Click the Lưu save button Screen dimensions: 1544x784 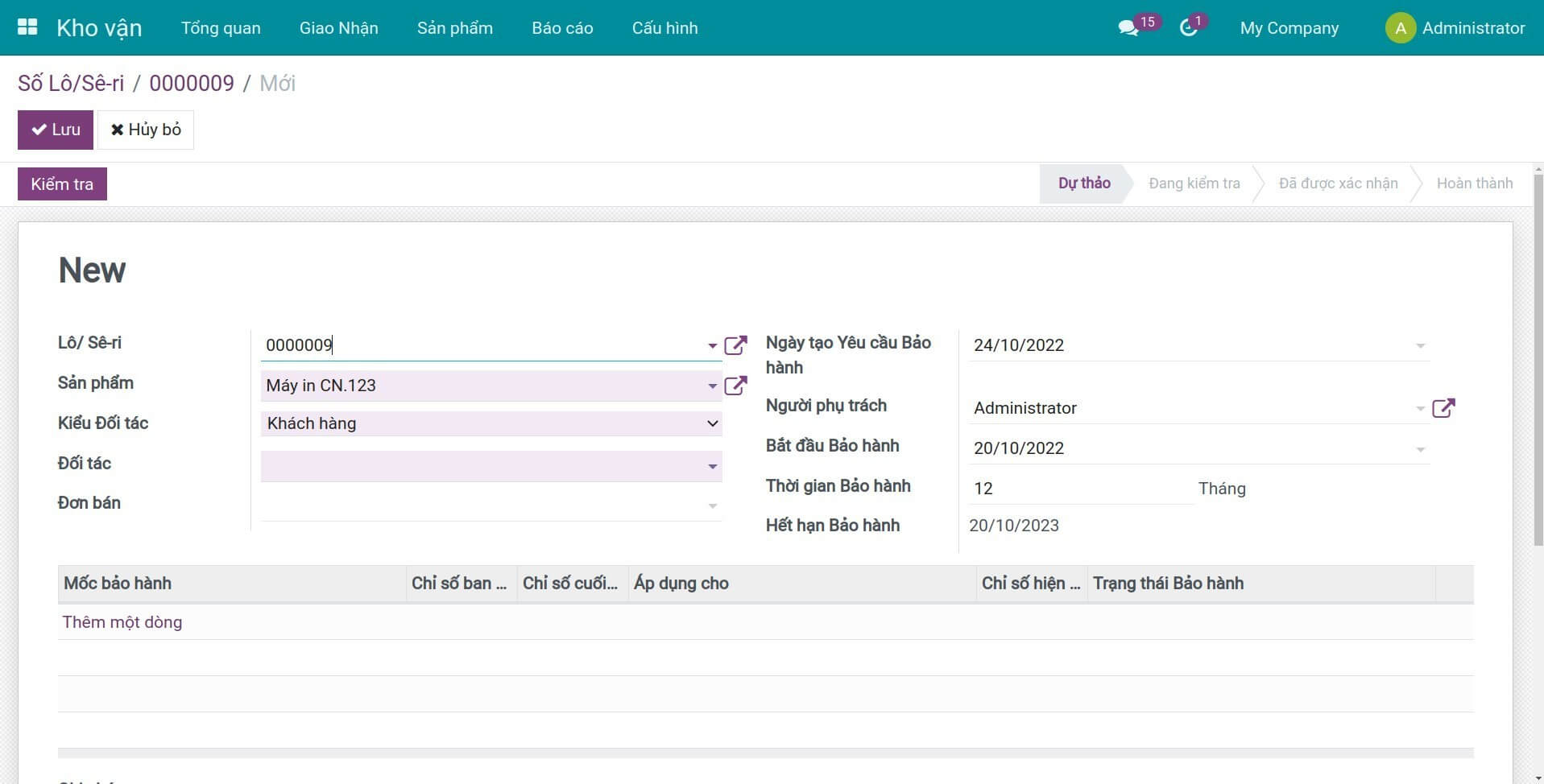[56, 130]
